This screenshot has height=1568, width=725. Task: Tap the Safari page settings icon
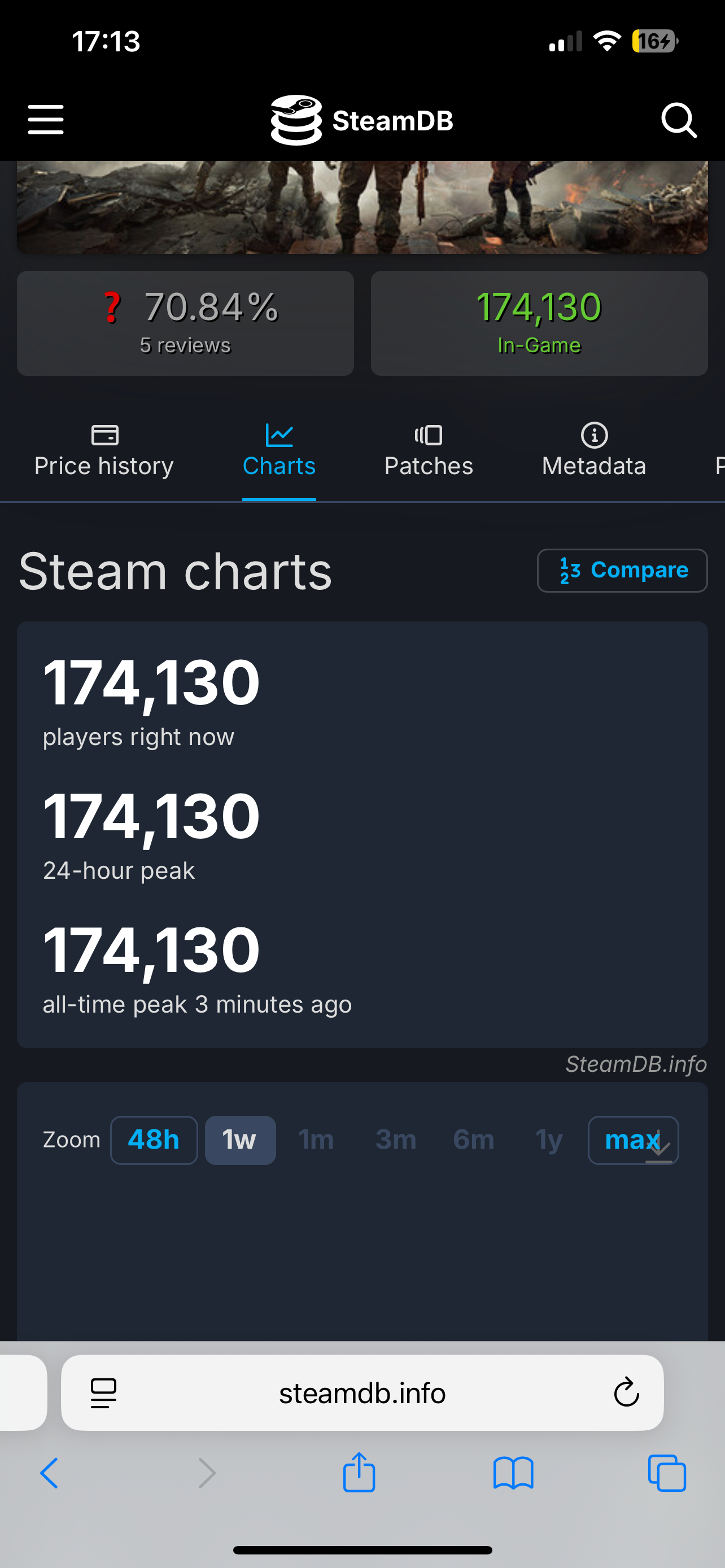pyautogui.click(x=103, y=1392)
